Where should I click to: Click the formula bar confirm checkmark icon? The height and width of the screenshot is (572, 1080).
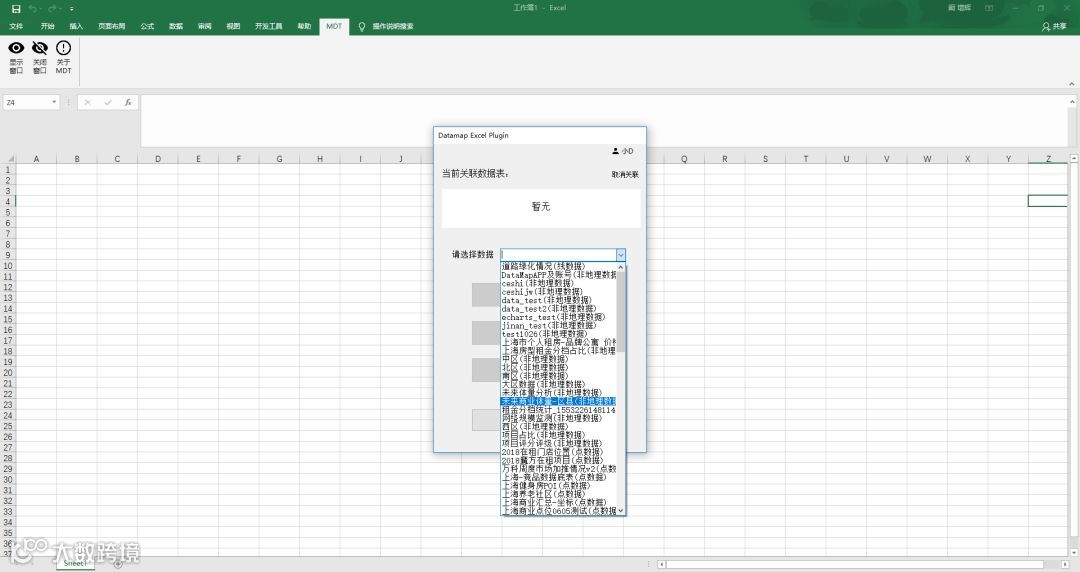108,103
